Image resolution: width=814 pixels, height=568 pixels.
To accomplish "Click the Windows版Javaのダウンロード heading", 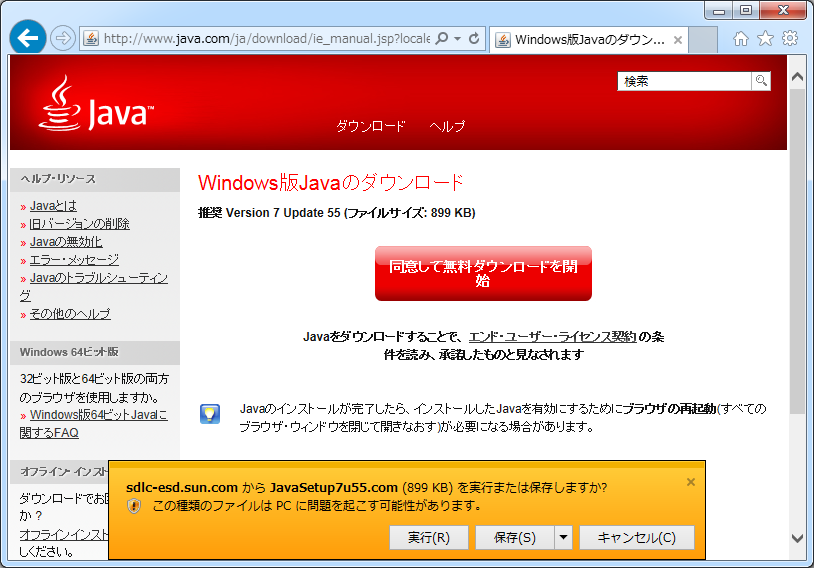I will 331,183.
